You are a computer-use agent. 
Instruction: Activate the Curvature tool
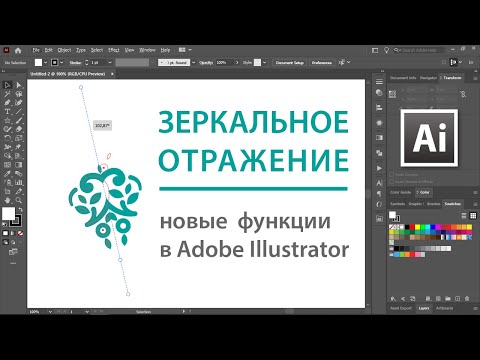pos(19,103)
